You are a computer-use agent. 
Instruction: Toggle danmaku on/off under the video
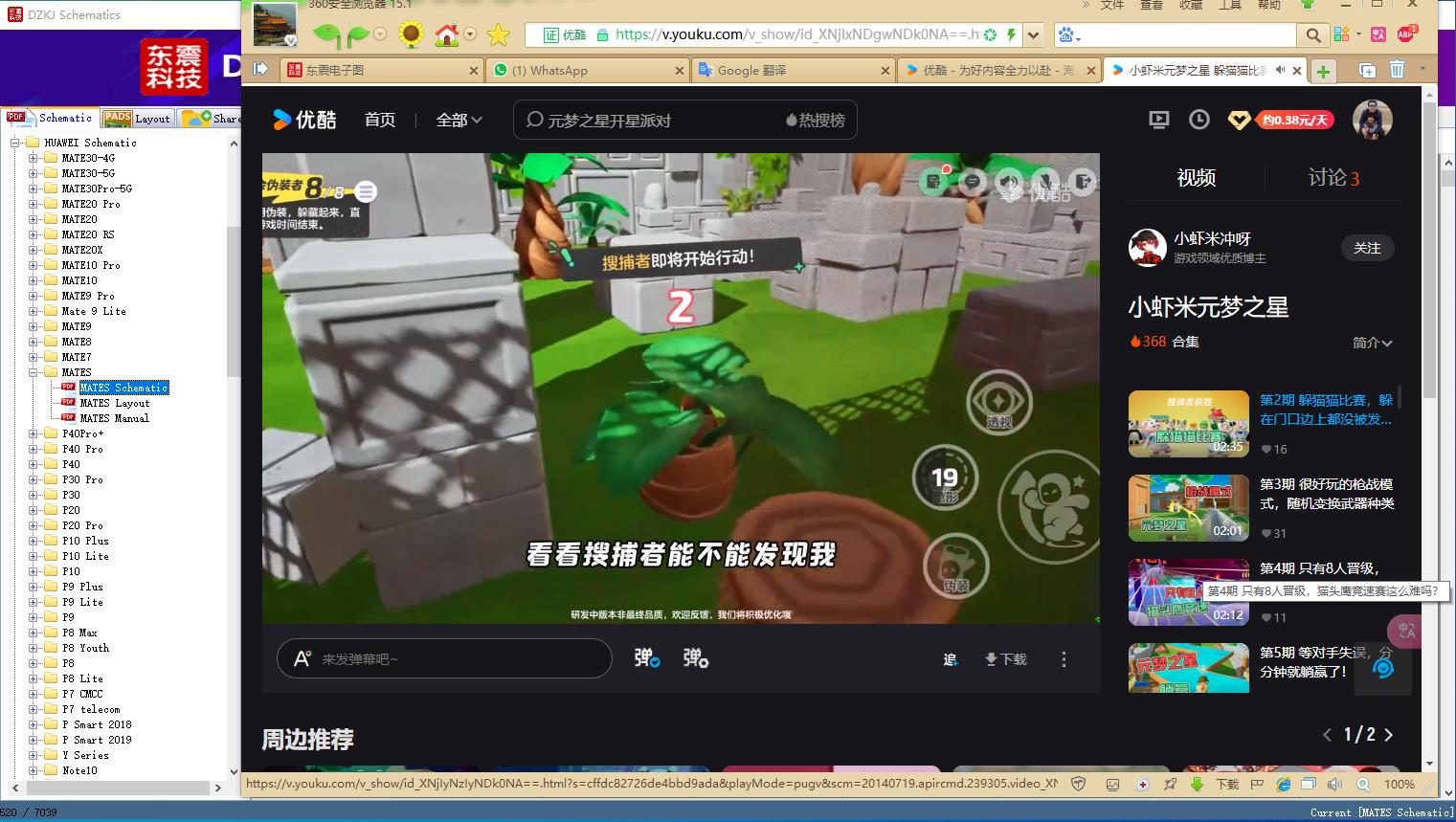(x=647, y=658)
